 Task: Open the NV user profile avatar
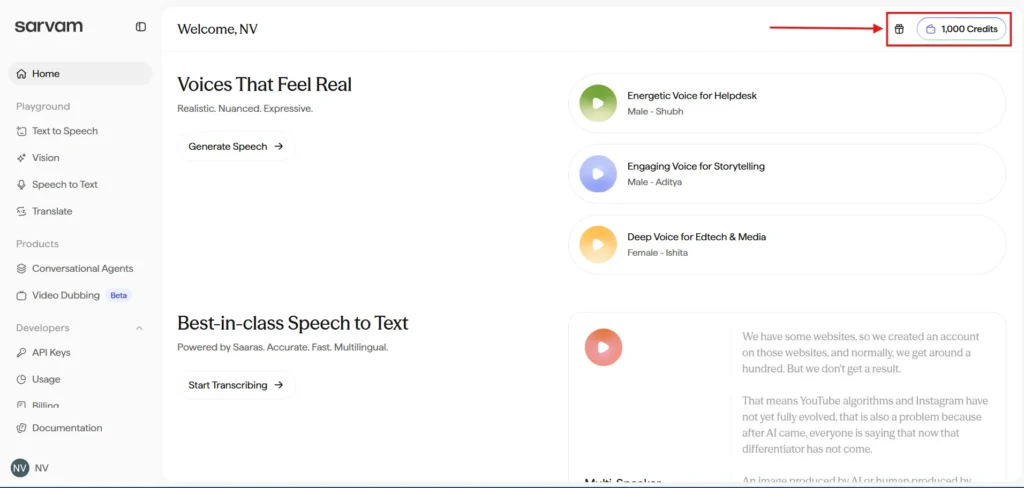[20, 468]
